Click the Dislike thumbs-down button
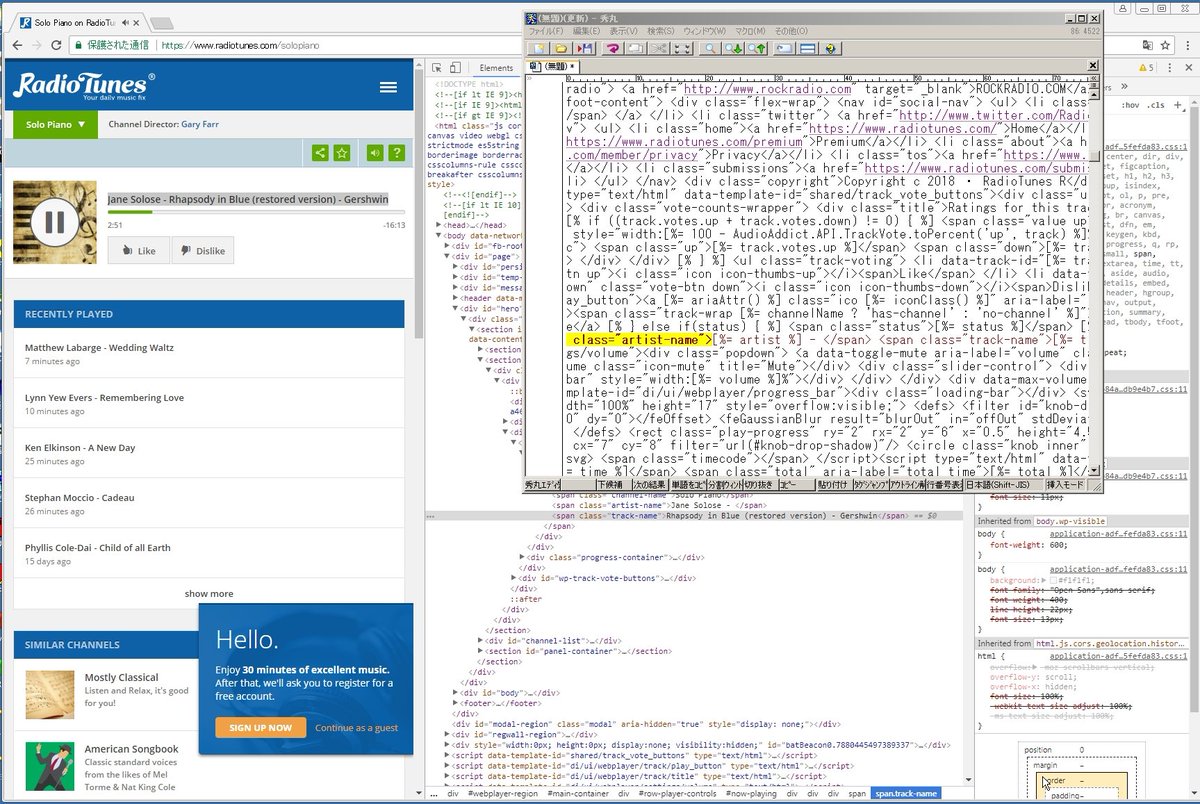Image resolution: width=1200 pixels, height=804 pixels. click(x=203, y=251)
